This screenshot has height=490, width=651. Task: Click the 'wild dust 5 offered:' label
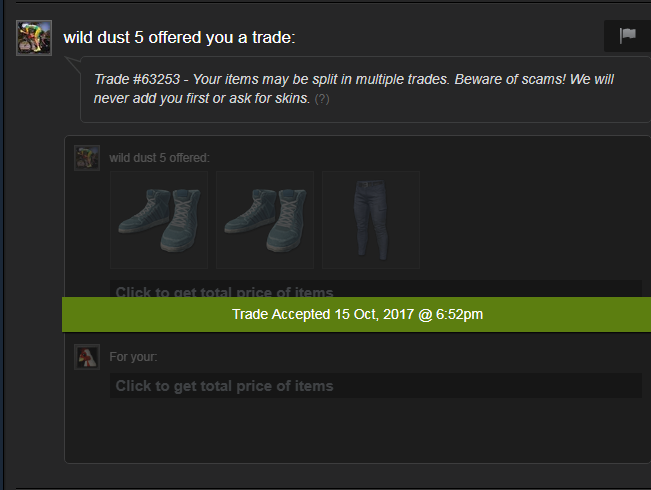(159, 158)
